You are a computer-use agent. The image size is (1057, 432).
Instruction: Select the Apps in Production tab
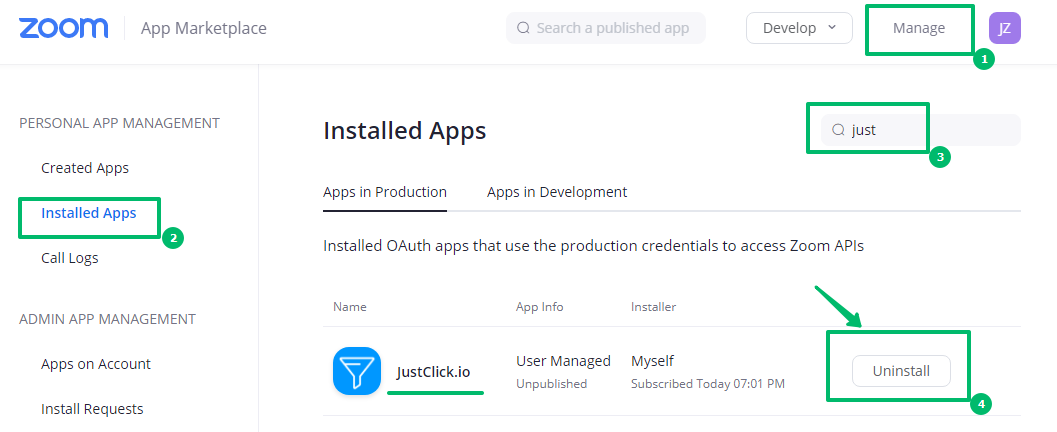[x=385, y=192]
